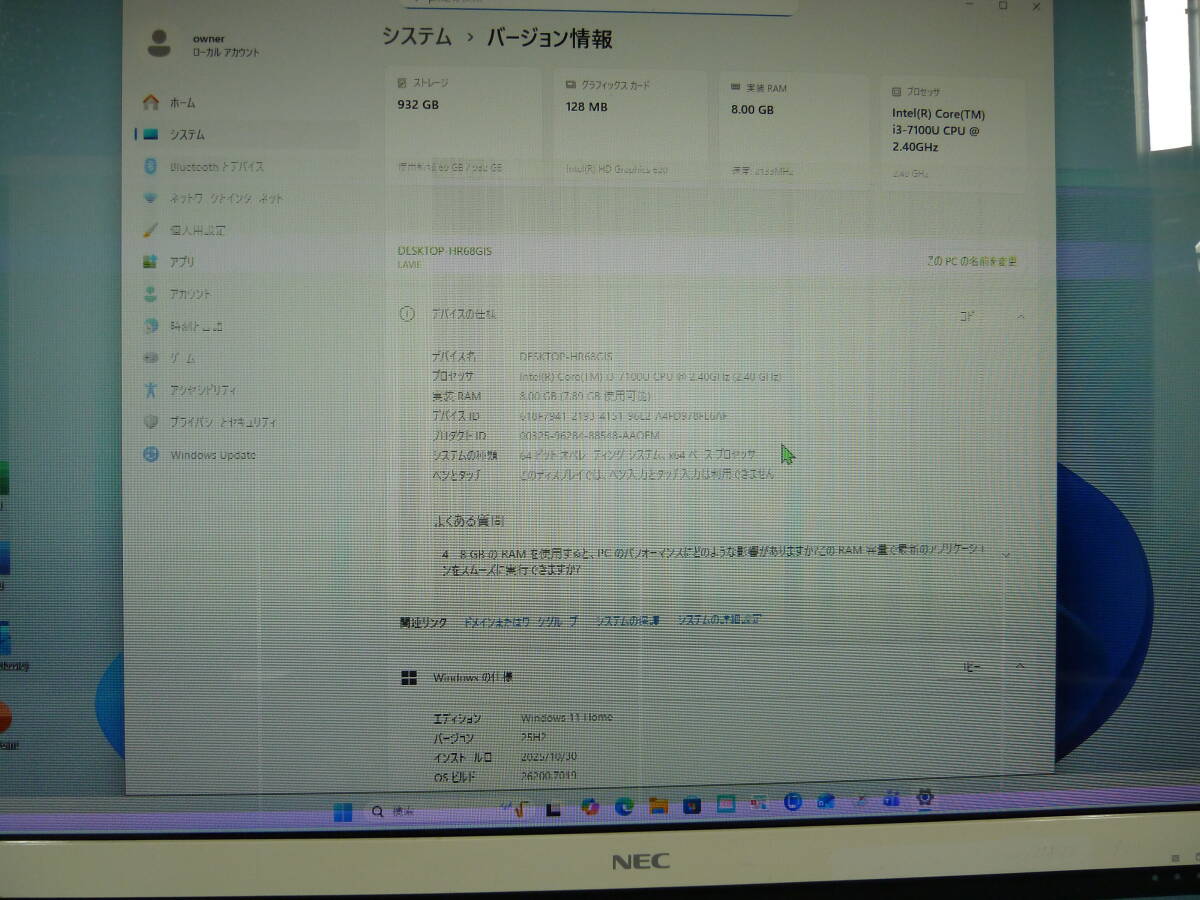Select the プロダクト ID value

(x=590, y=436)
